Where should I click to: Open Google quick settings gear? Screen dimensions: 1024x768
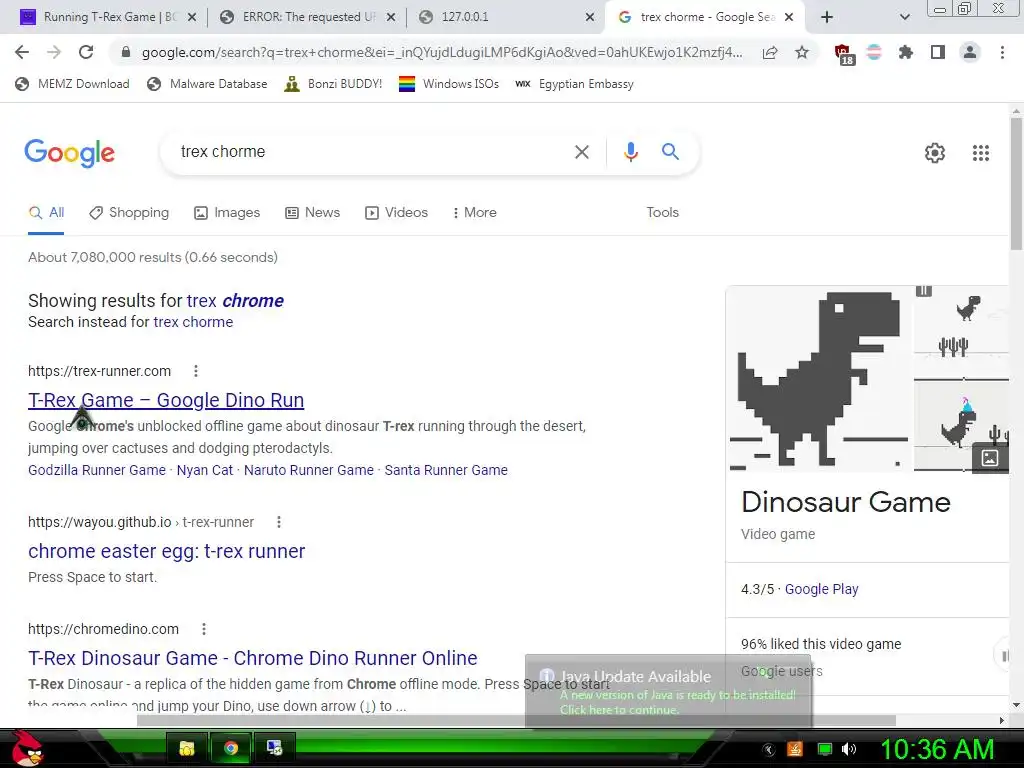click(935, 153)
